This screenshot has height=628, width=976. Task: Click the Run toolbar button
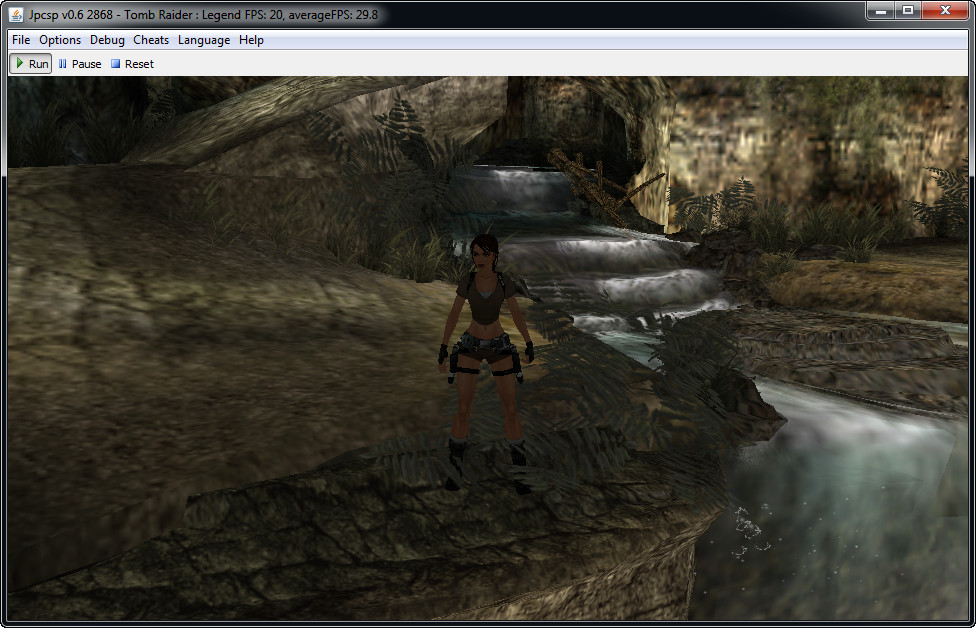[x=30, y=63]
